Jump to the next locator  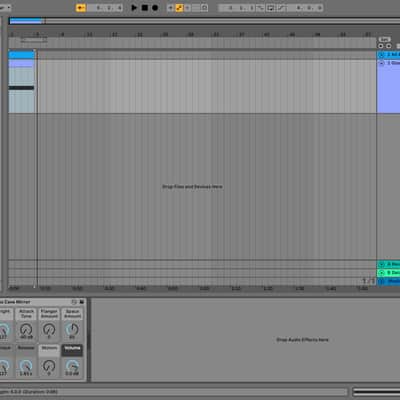point(389,46)
